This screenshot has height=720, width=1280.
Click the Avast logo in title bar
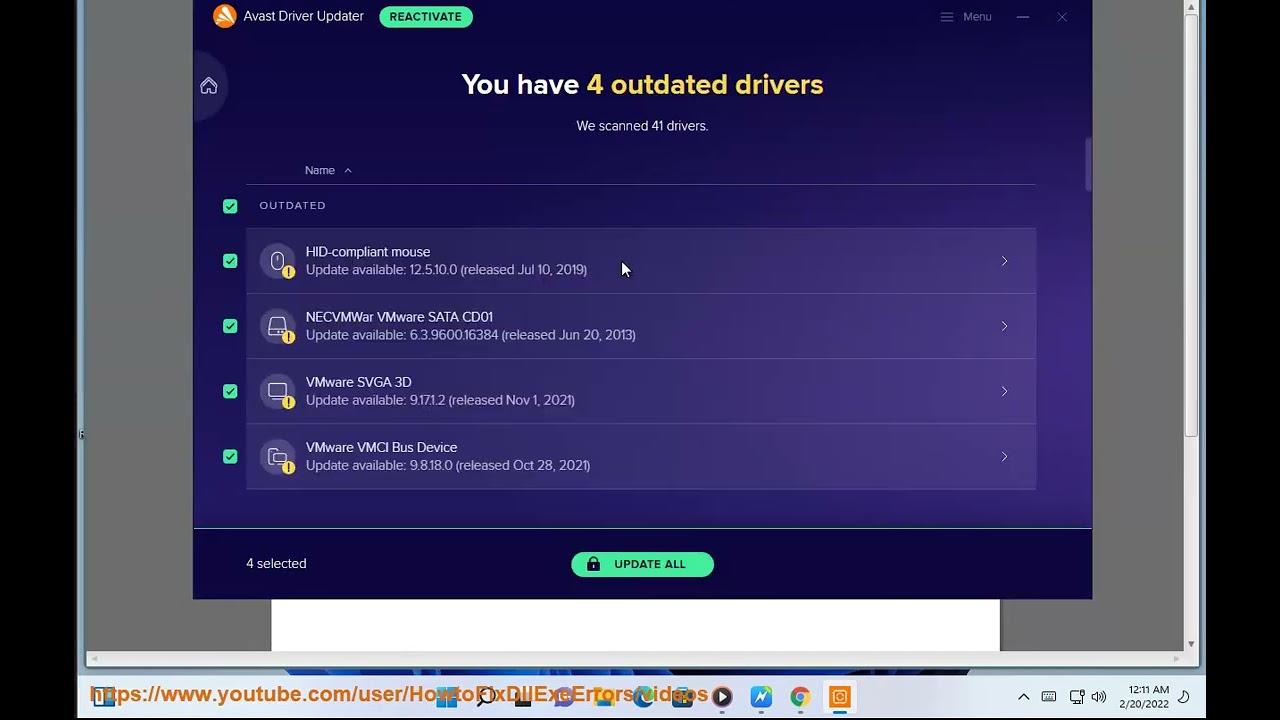[225, 16]
